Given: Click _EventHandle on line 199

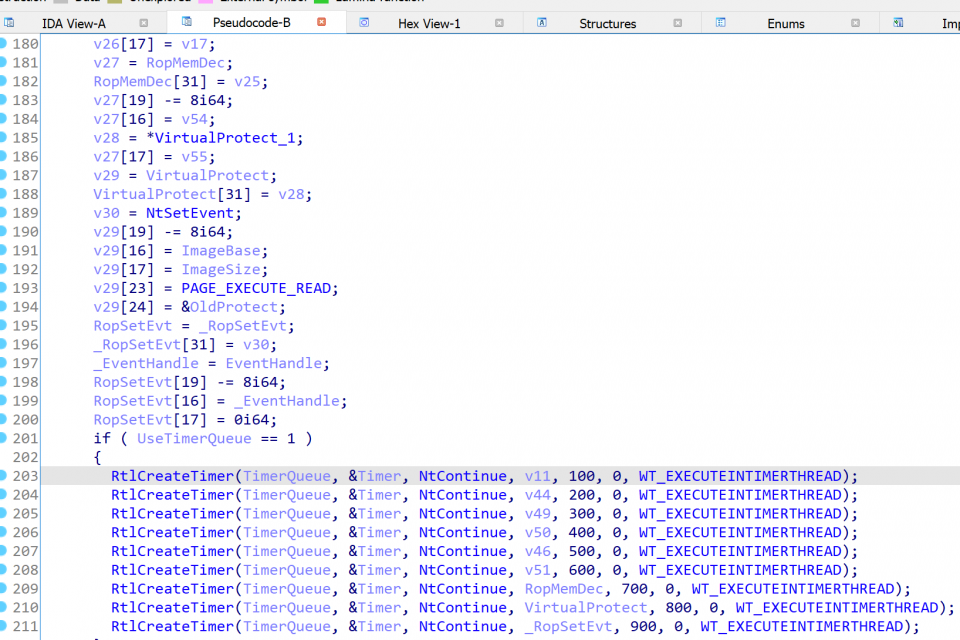Looking at the screenshot, I should tap(287, 401).
